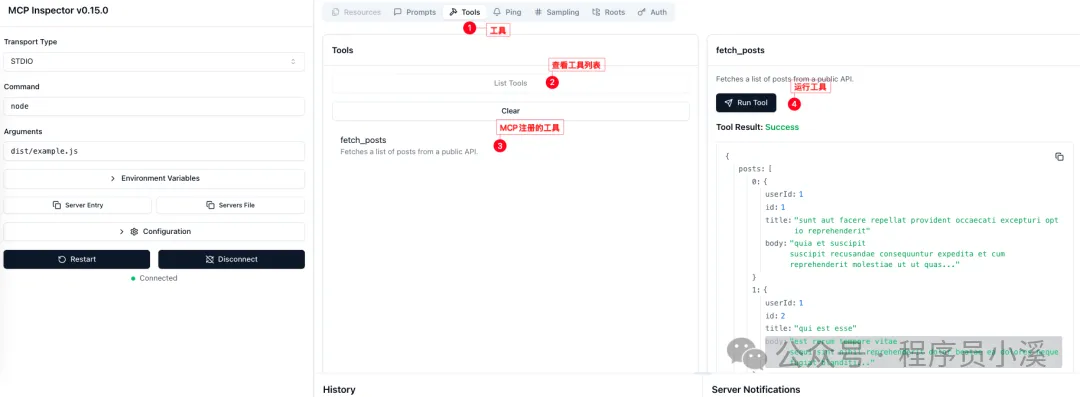Disconnect from the MCP server
The height and width of the screenshot is (397, 1080).
coord(231,259)
